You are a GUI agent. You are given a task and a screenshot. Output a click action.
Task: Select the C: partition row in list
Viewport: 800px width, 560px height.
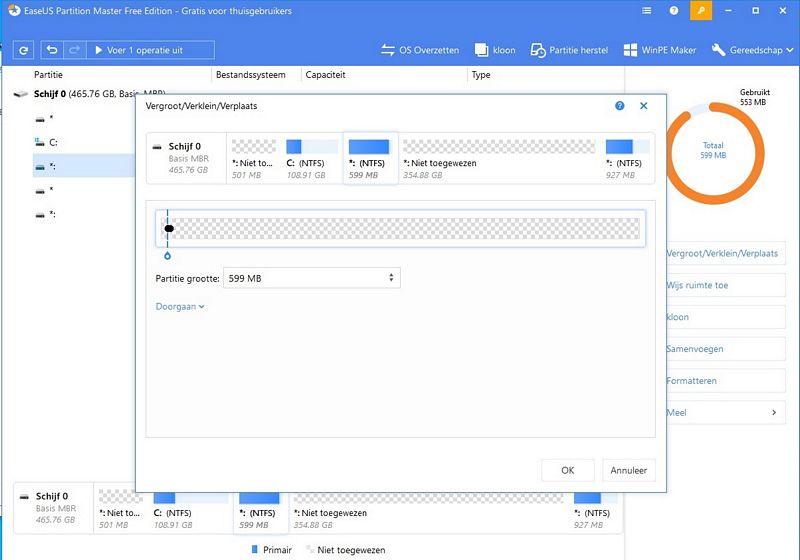point(84,142)
